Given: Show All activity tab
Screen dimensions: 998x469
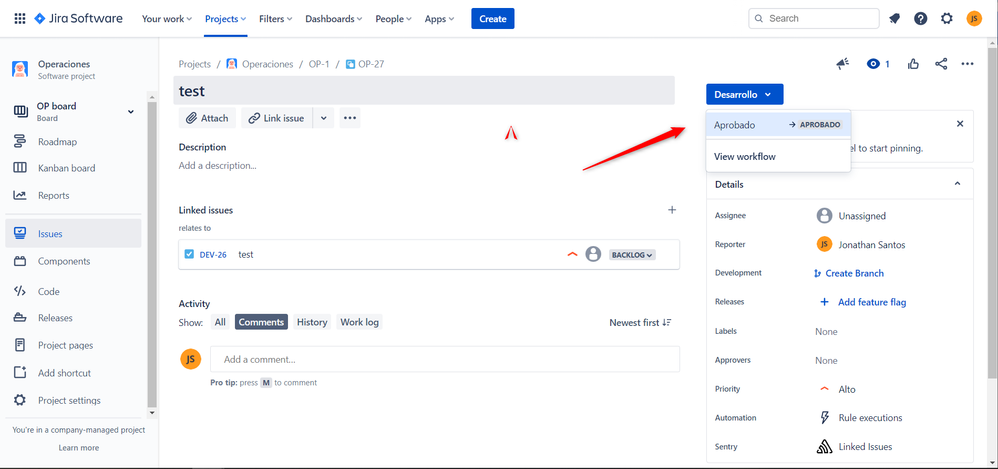Looking at the screenshot, I should point(220,322).
